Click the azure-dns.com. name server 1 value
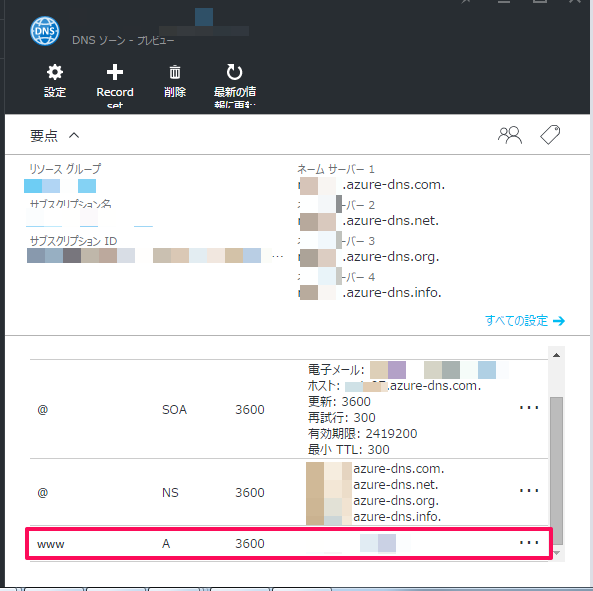Screen dimensions: 593x591 (x=372, y=185)
